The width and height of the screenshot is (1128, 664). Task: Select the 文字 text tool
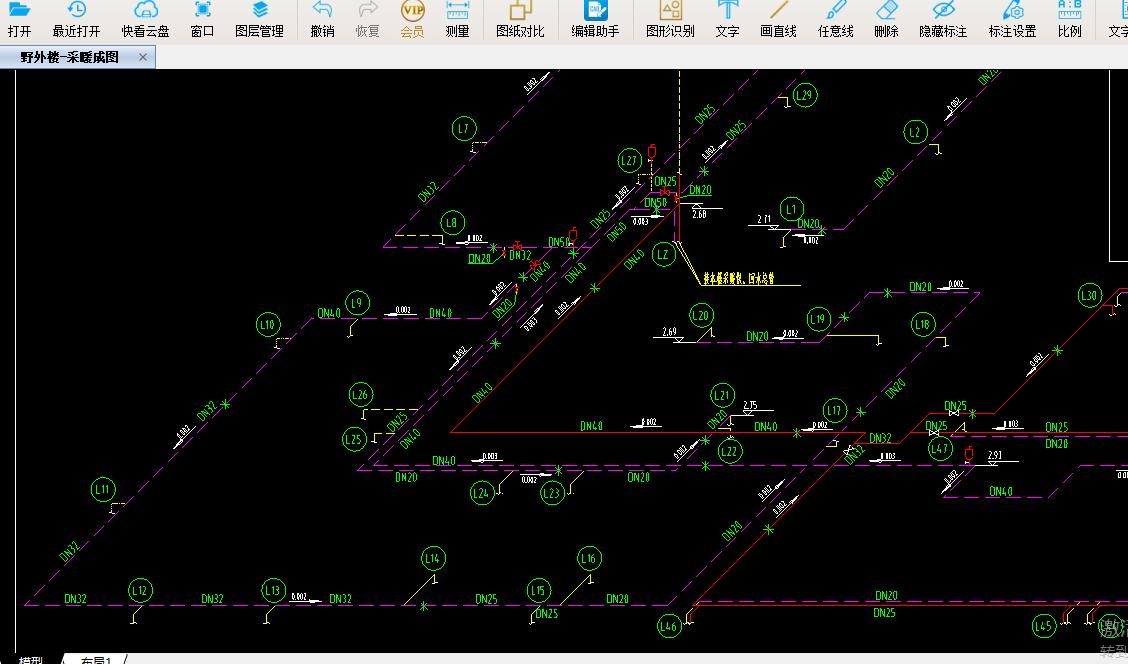point(727,20)
